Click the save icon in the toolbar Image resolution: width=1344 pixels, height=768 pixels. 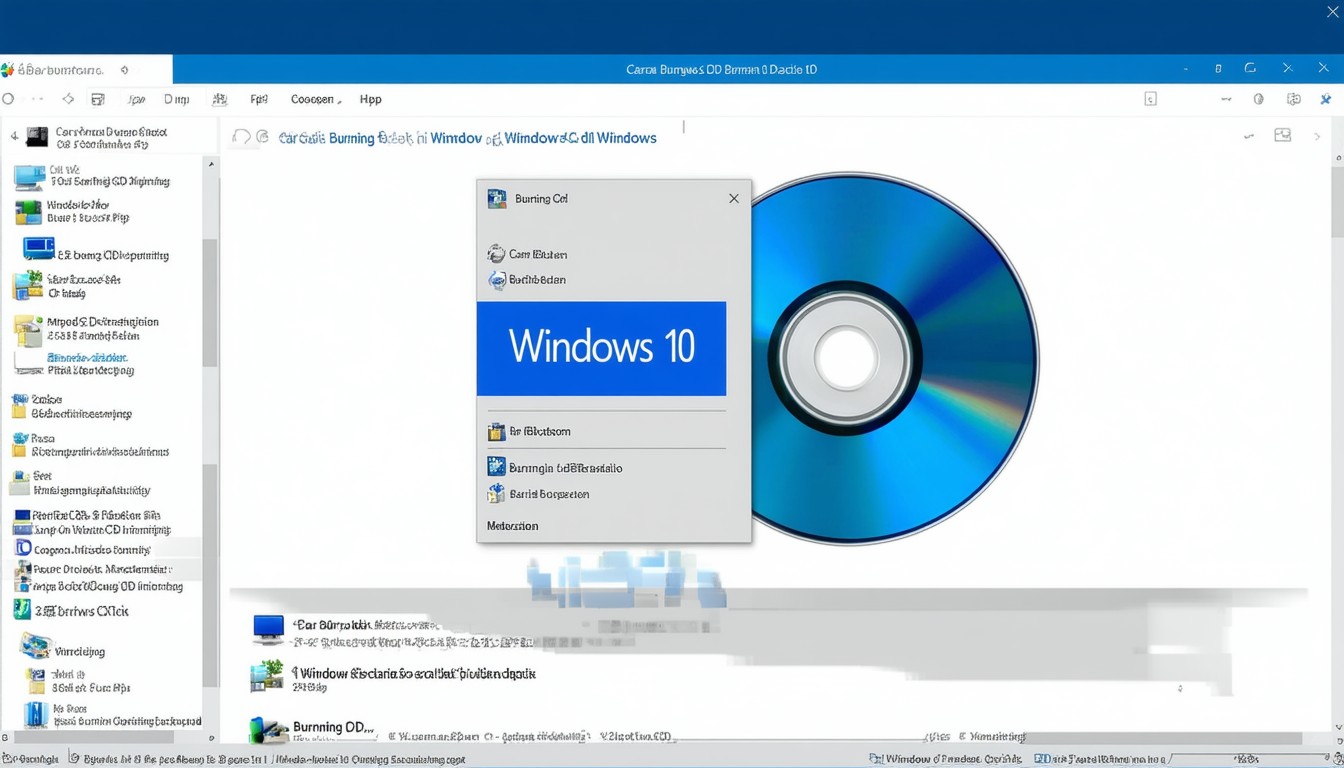[97, 100]
